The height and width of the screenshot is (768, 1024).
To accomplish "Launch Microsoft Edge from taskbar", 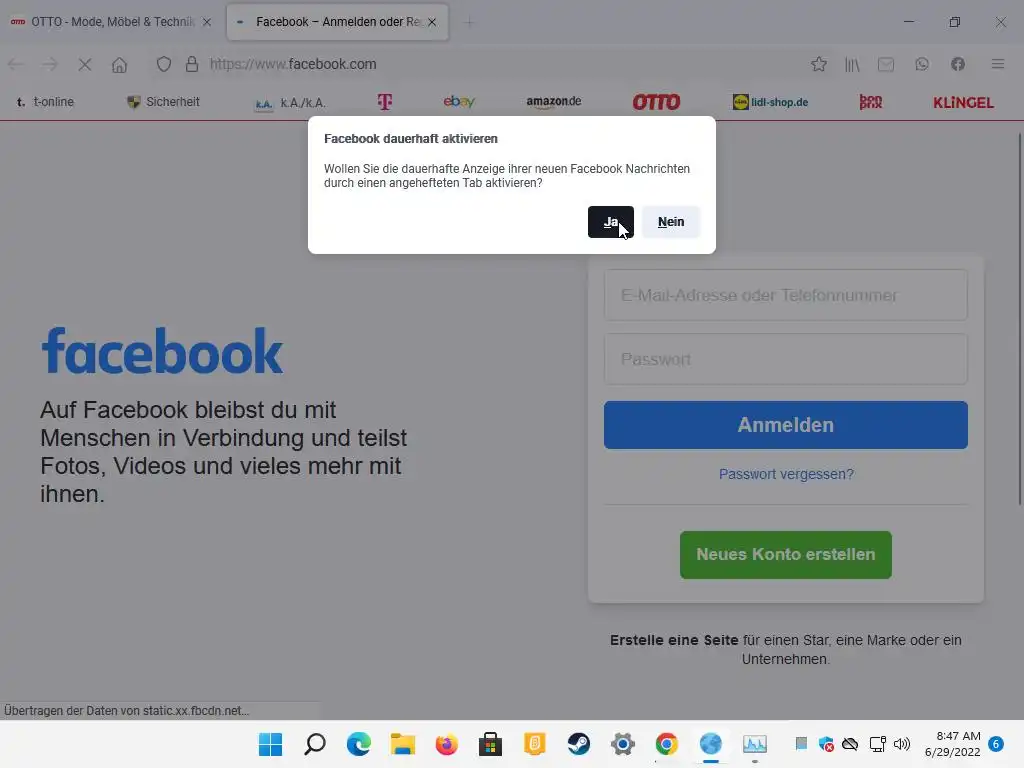I will point(359,744).
